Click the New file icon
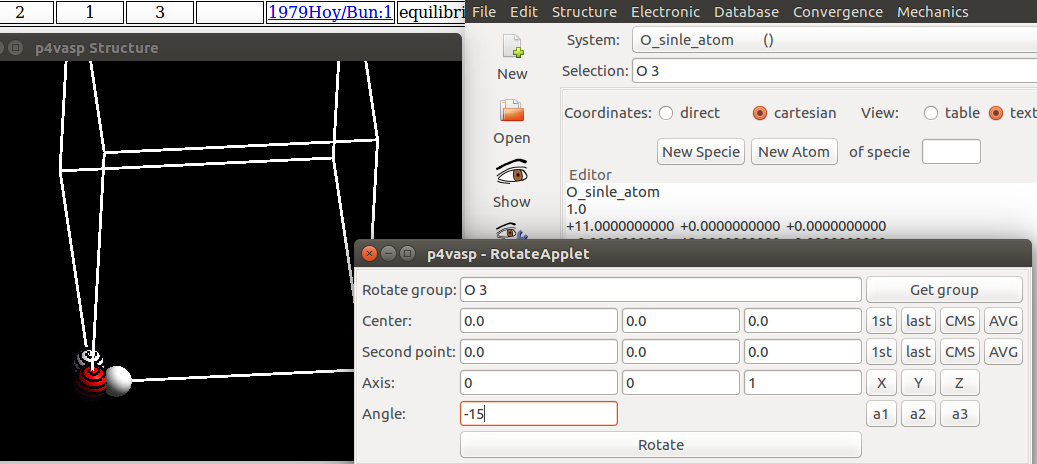Image resolution: width=1037 pixels, height=464 pixels. [512, 48]
